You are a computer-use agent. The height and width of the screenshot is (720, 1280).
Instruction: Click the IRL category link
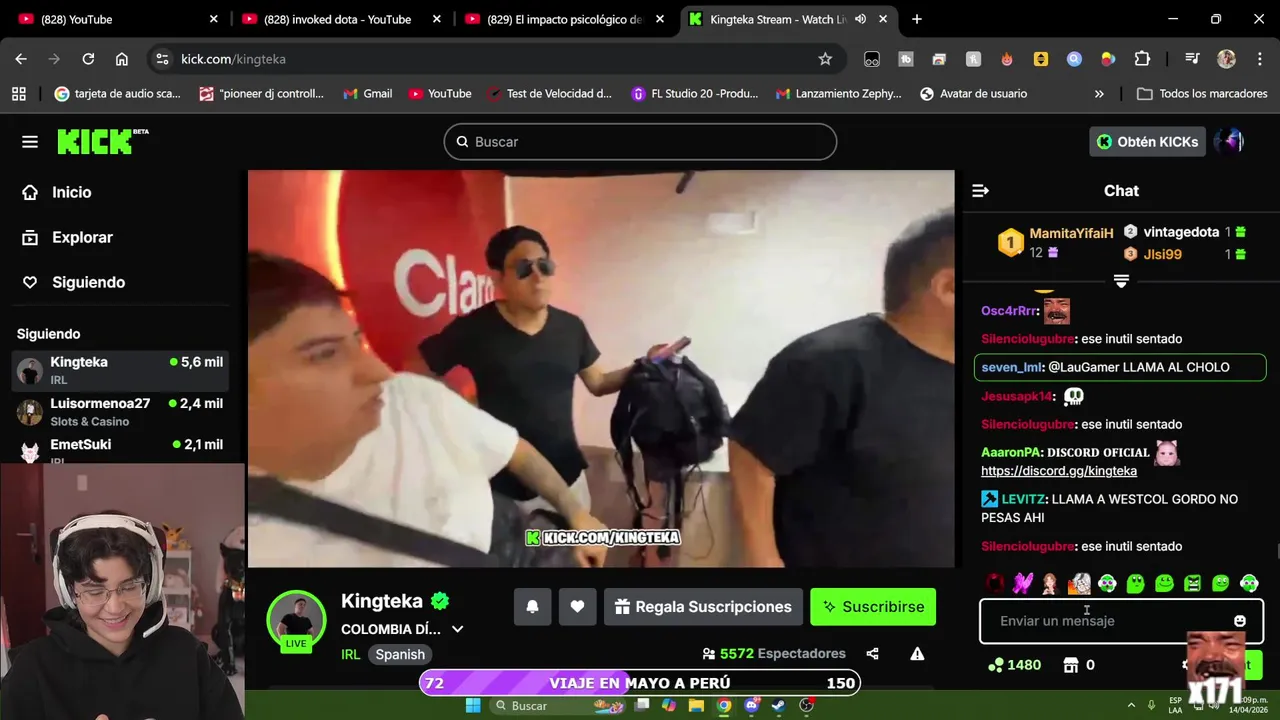(x=350, y=654)
